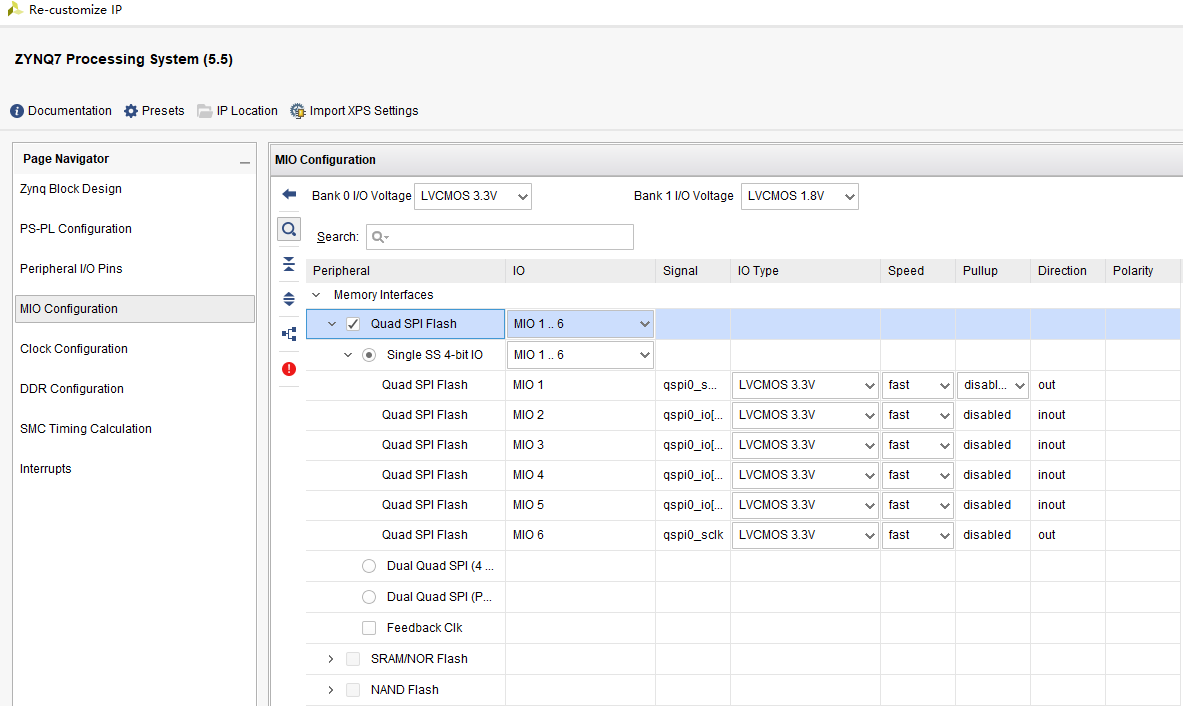The image size is (1183, 706).
Task: Click the Speed column header
Action: pos(917,271)
